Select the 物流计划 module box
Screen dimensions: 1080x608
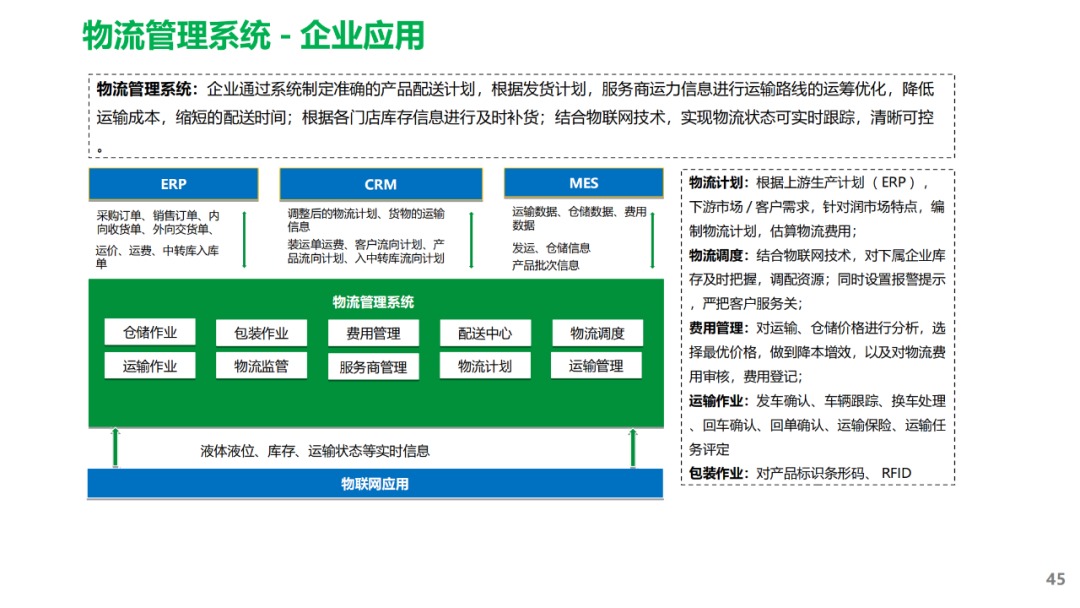pos(485,366)
